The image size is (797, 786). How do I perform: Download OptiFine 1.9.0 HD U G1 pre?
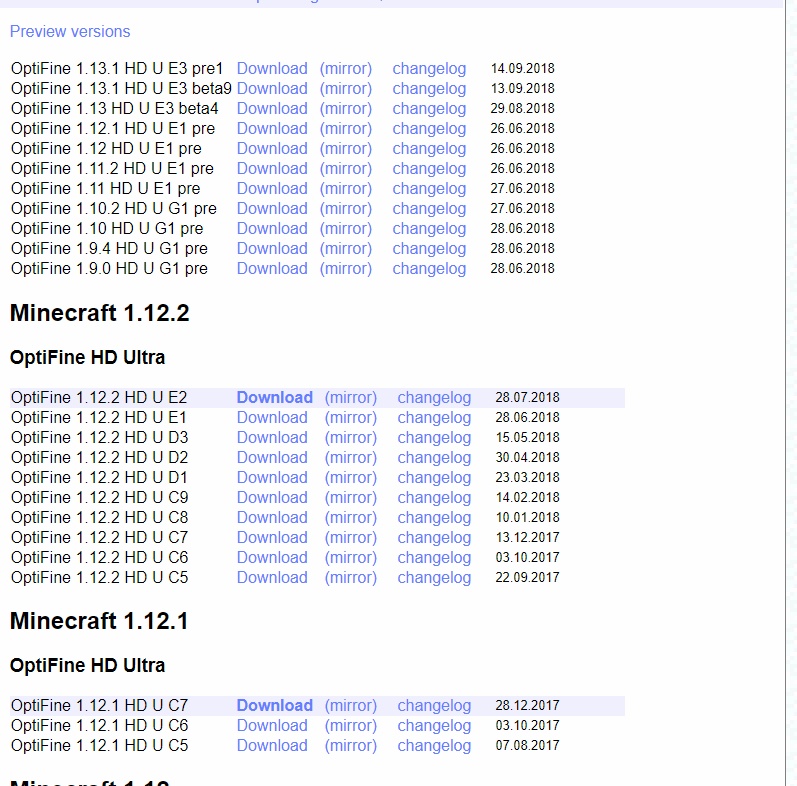[272, 268]
